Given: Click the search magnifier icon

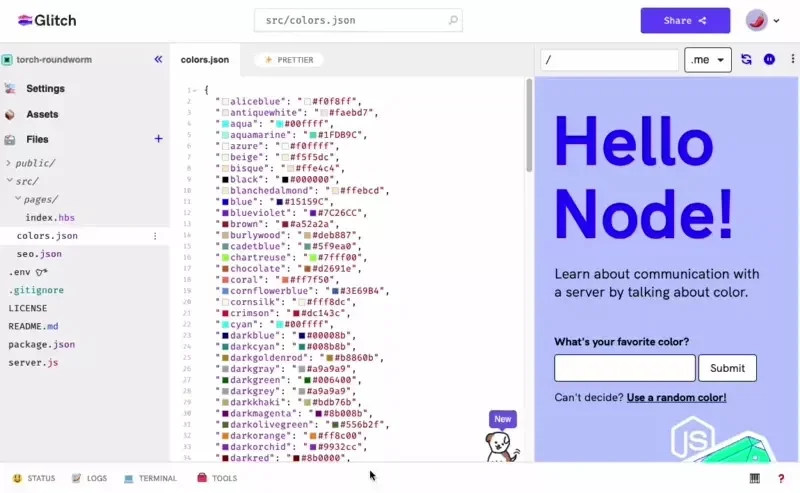Looking at the screenshot, I should [453, 20].
